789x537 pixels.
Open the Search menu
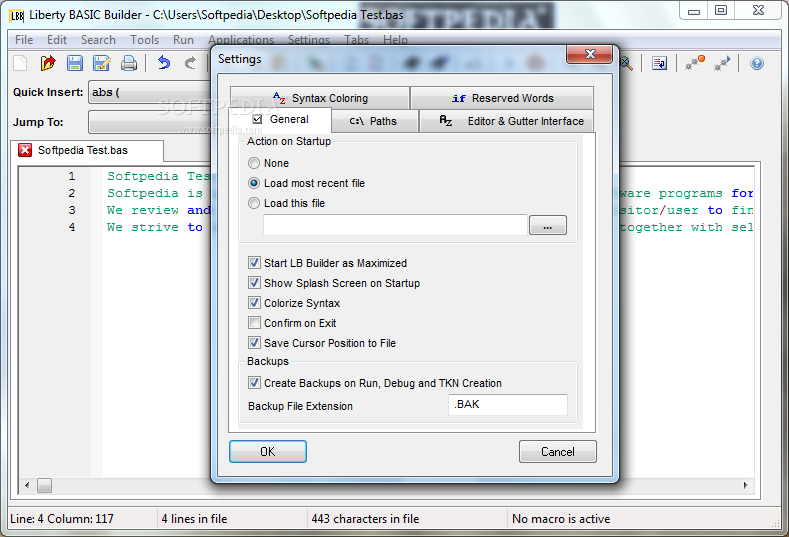click(98, 40)
